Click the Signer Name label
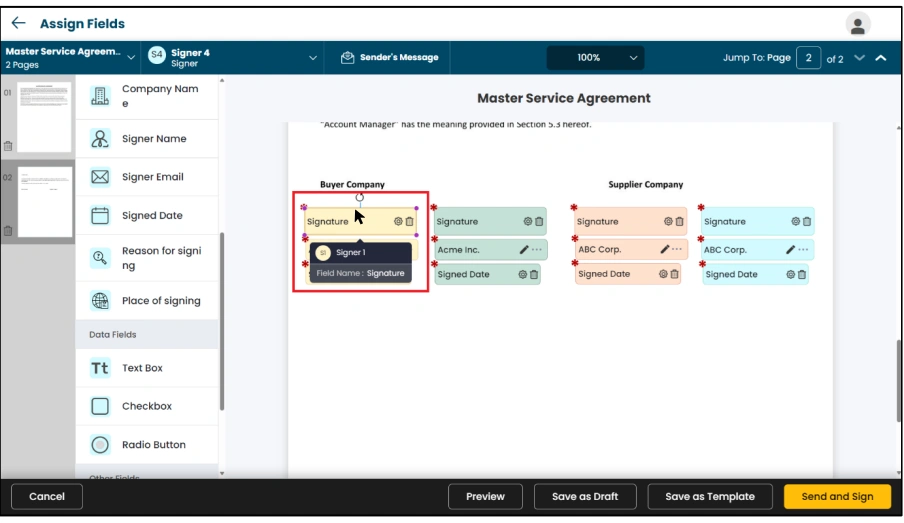 click(x=154, y=138)
